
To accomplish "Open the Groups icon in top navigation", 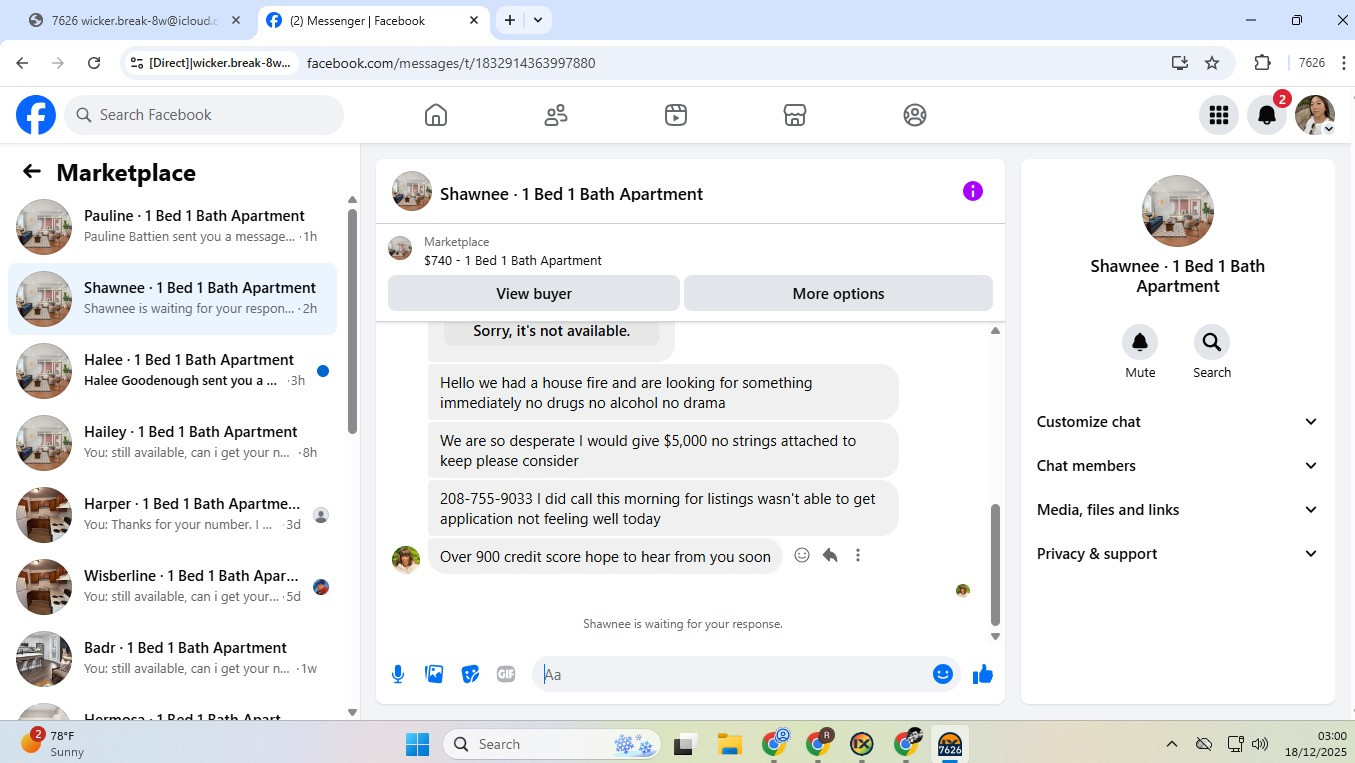I will [915, 115].
